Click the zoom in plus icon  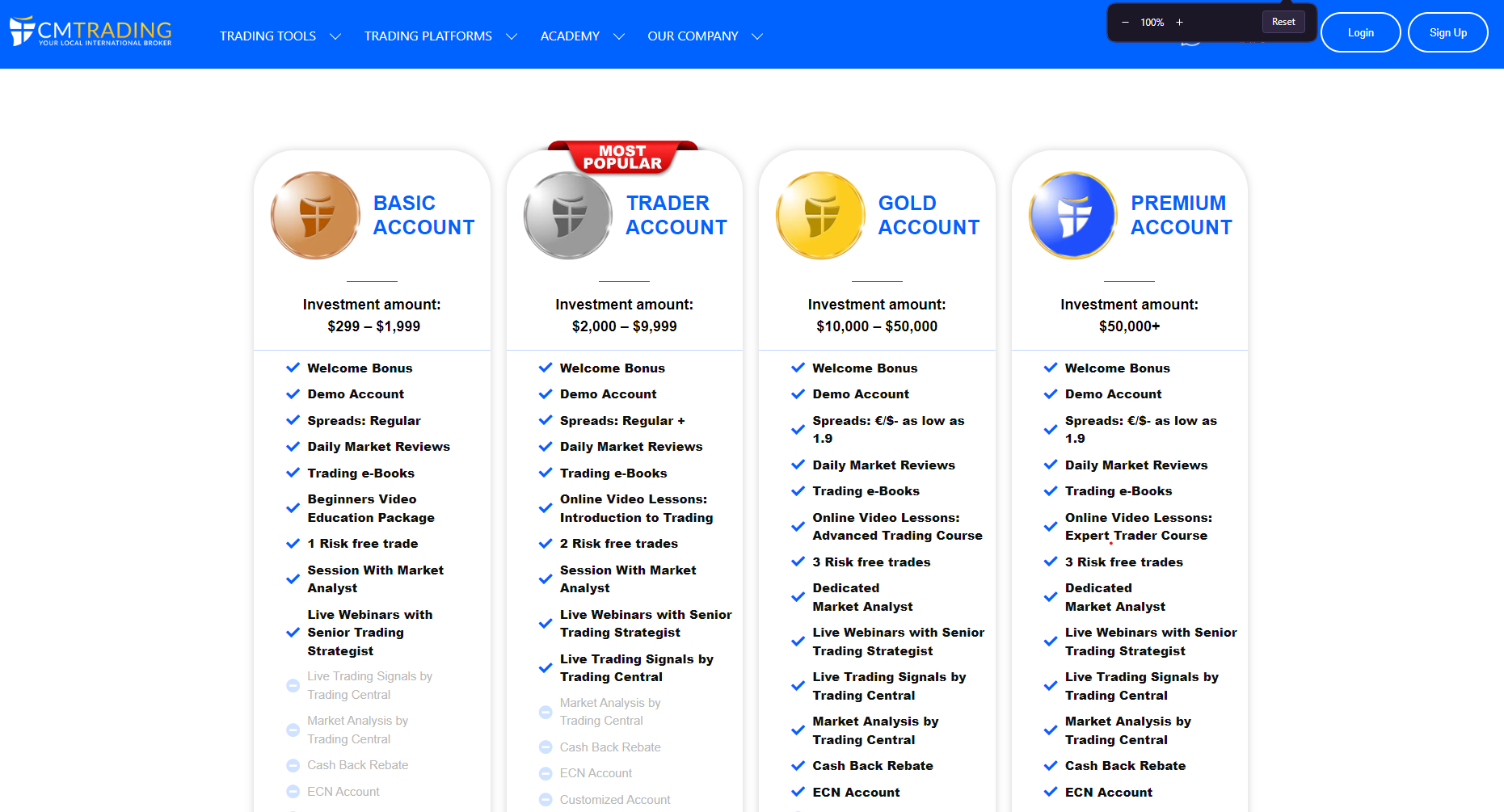(x=1179, y=23)
